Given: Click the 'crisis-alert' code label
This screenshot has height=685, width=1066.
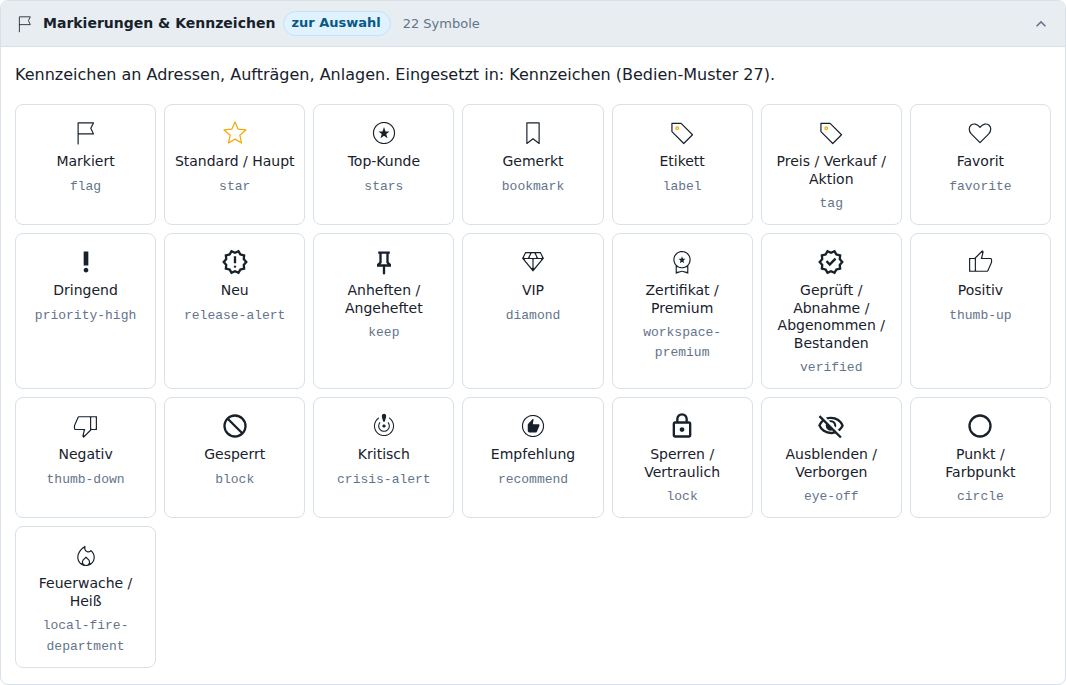Looking at the screenshot, I should 383,478.
